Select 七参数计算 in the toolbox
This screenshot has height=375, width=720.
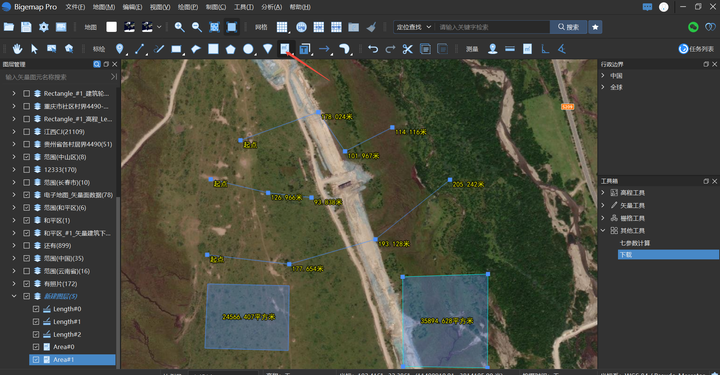pos(635,243)
